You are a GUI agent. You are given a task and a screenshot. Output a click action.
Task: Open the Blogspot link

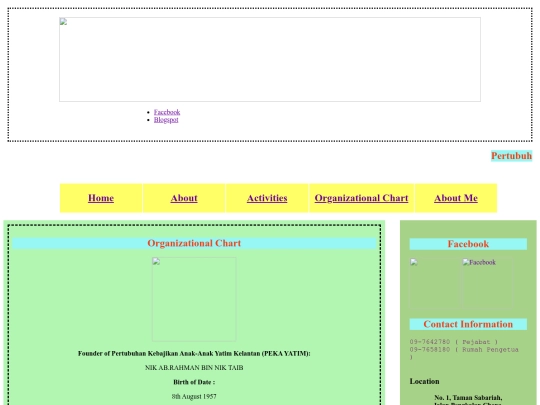pos(166,120)
